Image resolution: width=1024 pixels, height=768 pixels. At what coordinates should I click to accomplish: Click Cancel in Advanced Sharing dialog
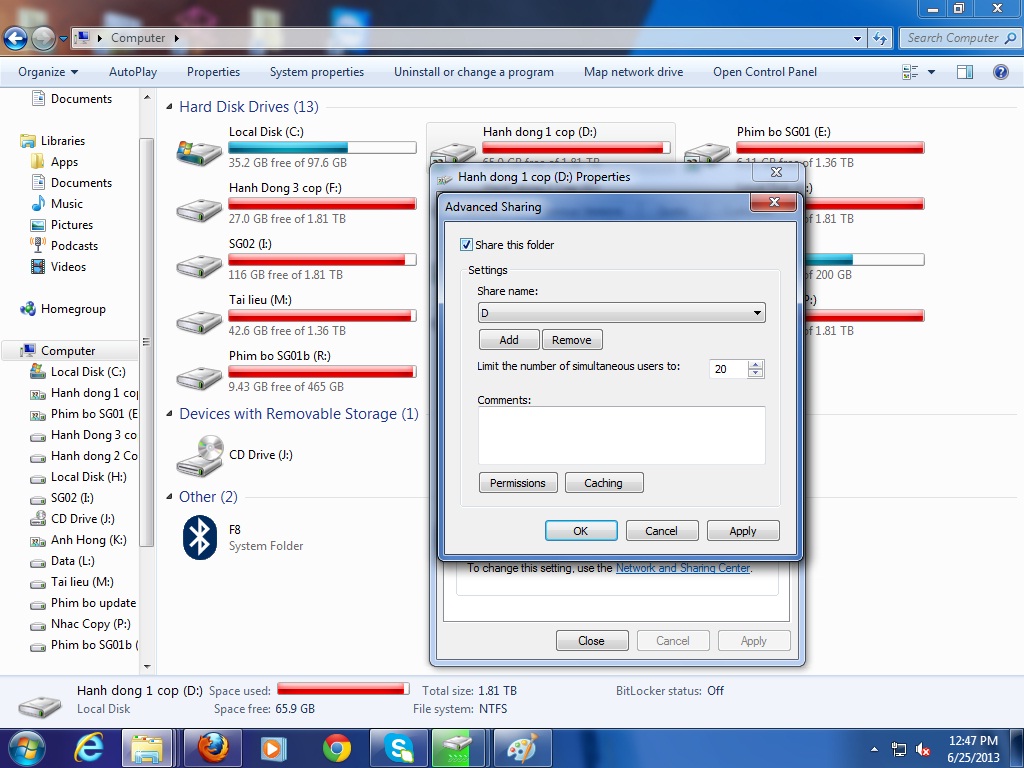662,531
